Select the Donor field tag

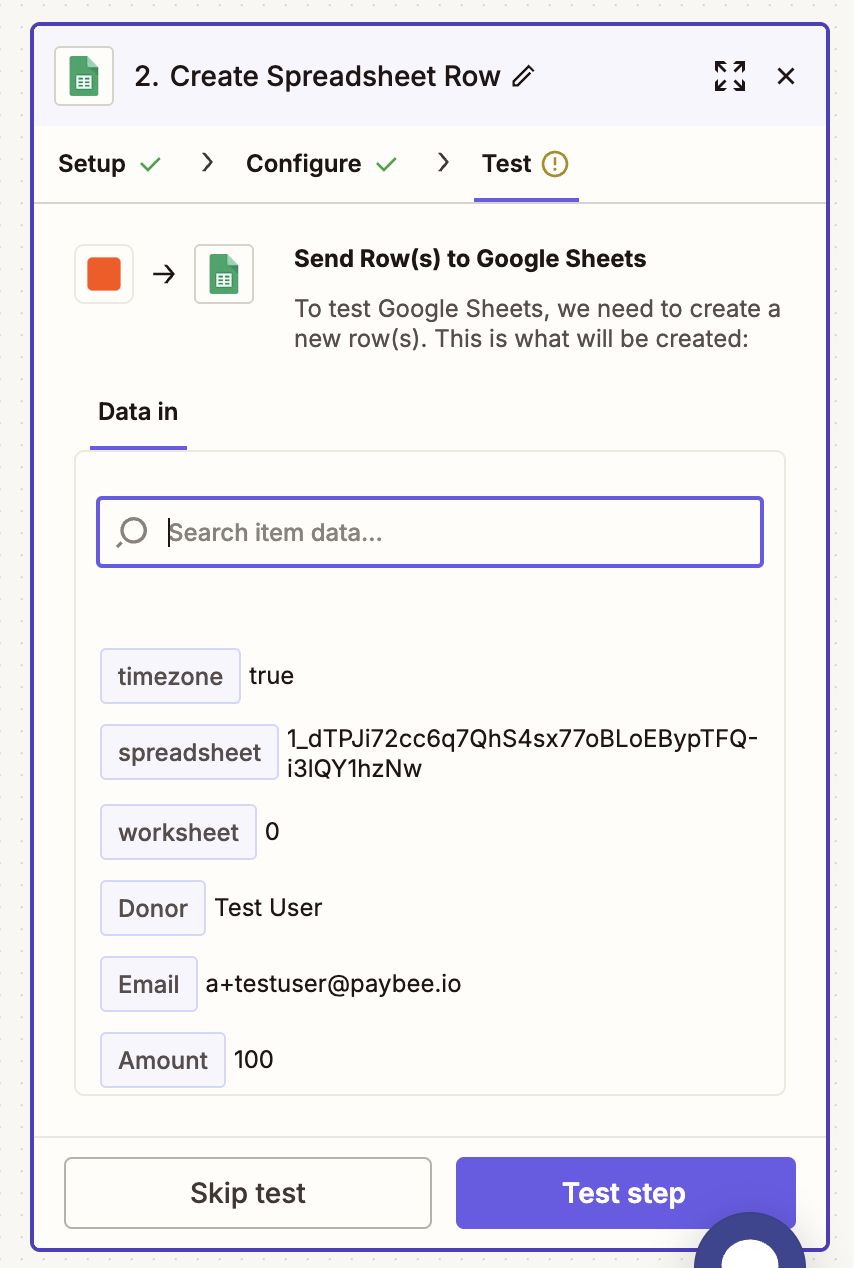click(153, 908)
